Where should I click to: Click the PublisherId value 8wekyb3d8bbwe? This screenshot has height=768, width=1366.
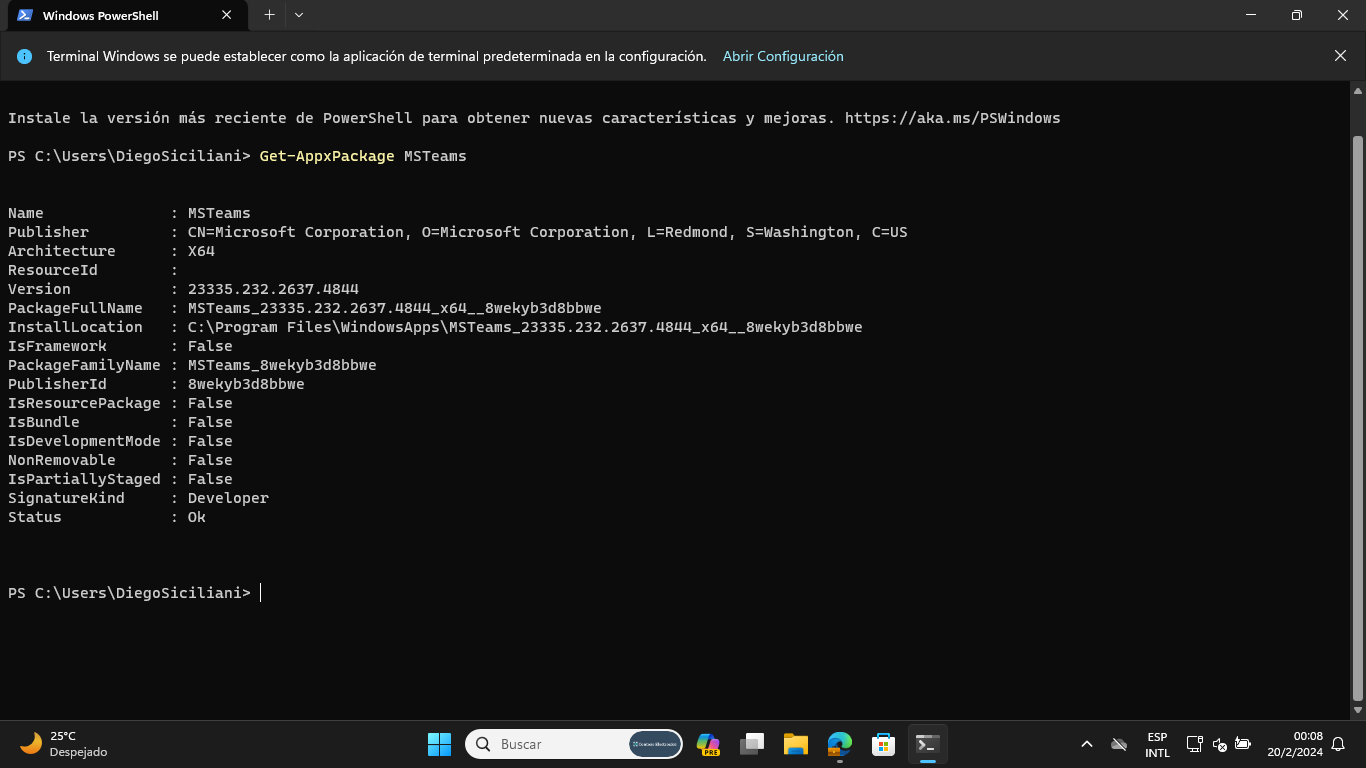(x=246, y=384)
